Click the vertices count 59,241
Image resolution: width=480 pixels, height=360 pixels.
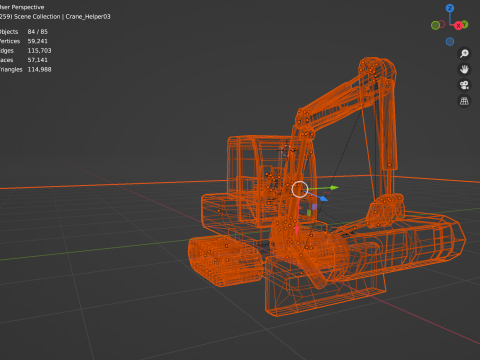point(38,41)
